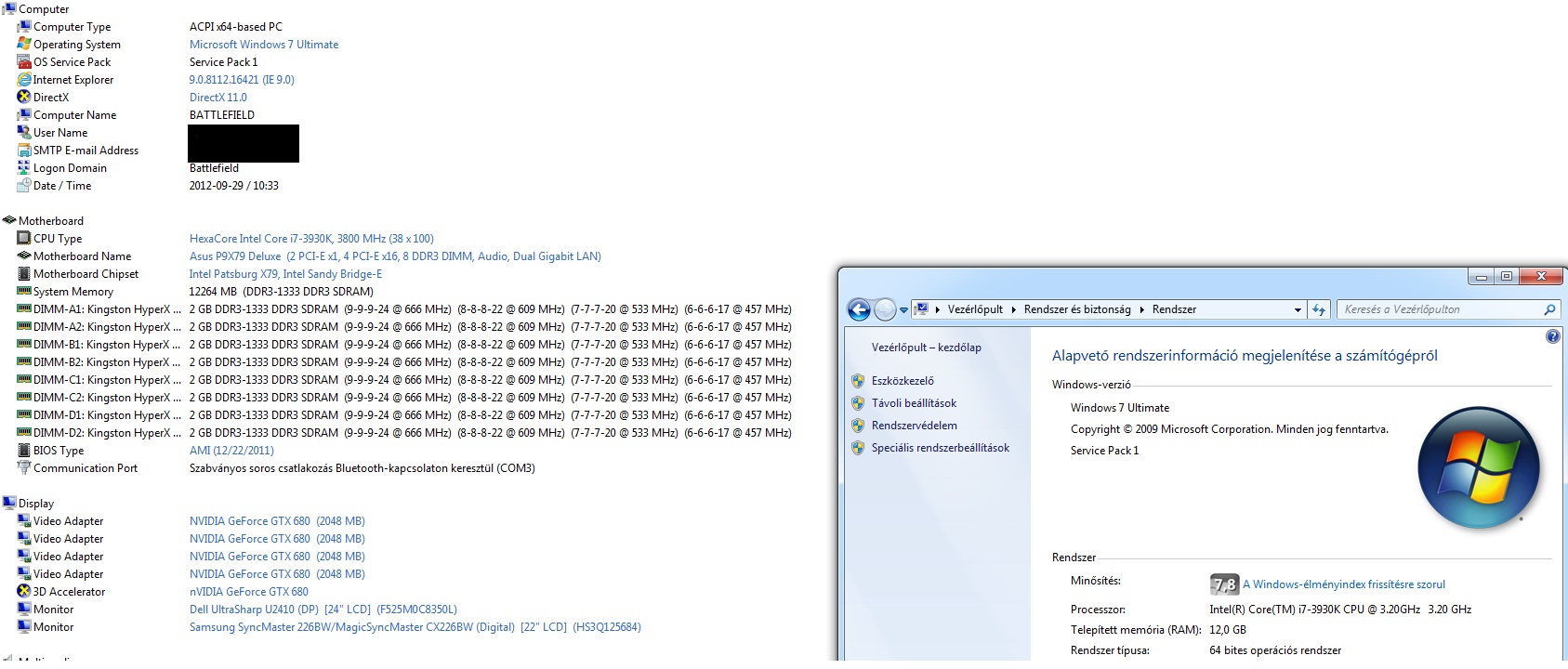This screenshot has width=1568, height=669.
Task: Click the refresh button beside address bar
Action: (x=1319, y=309)
